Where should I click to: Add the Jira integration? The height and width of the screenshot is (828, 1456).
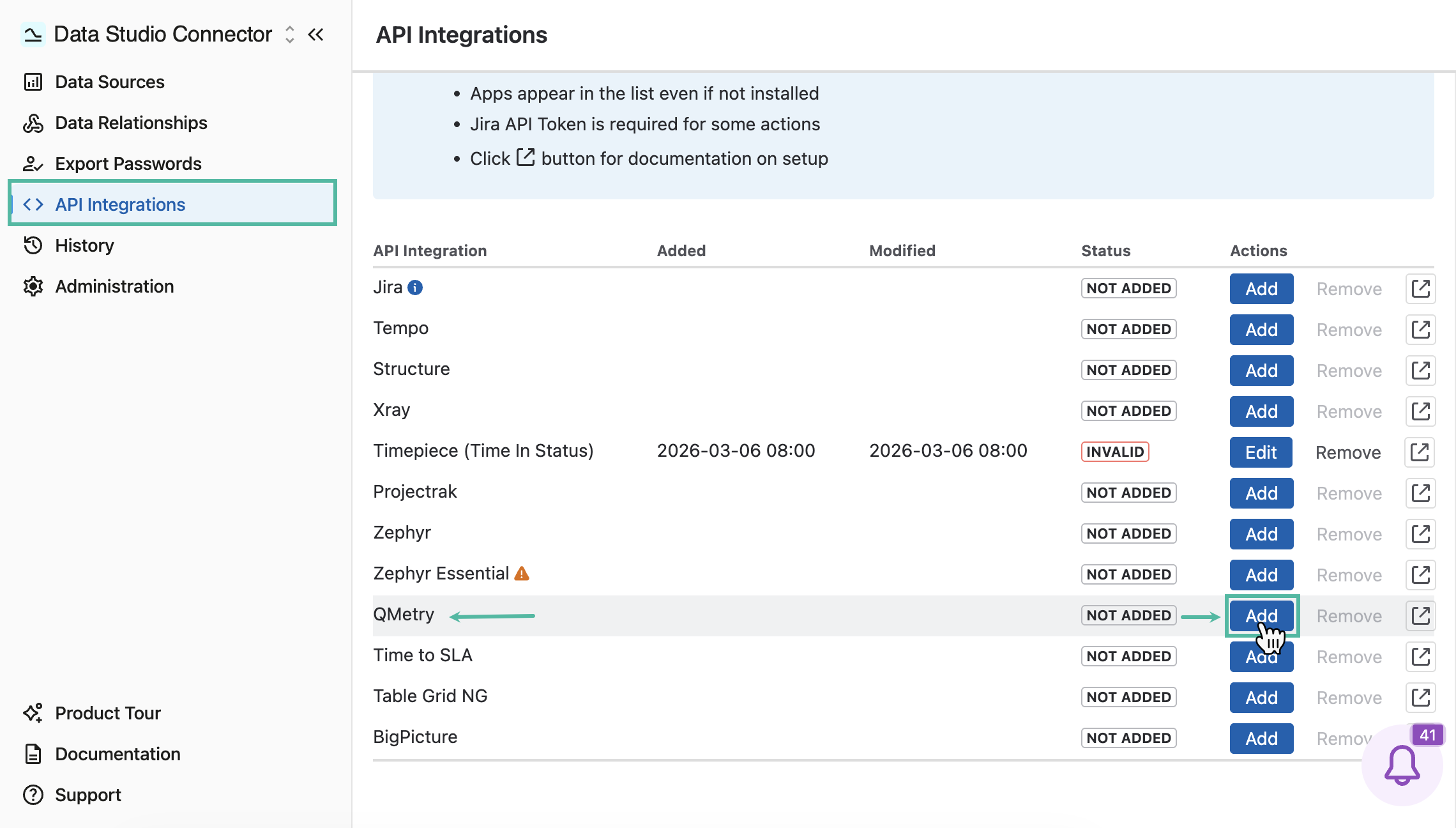(1261, 289)
